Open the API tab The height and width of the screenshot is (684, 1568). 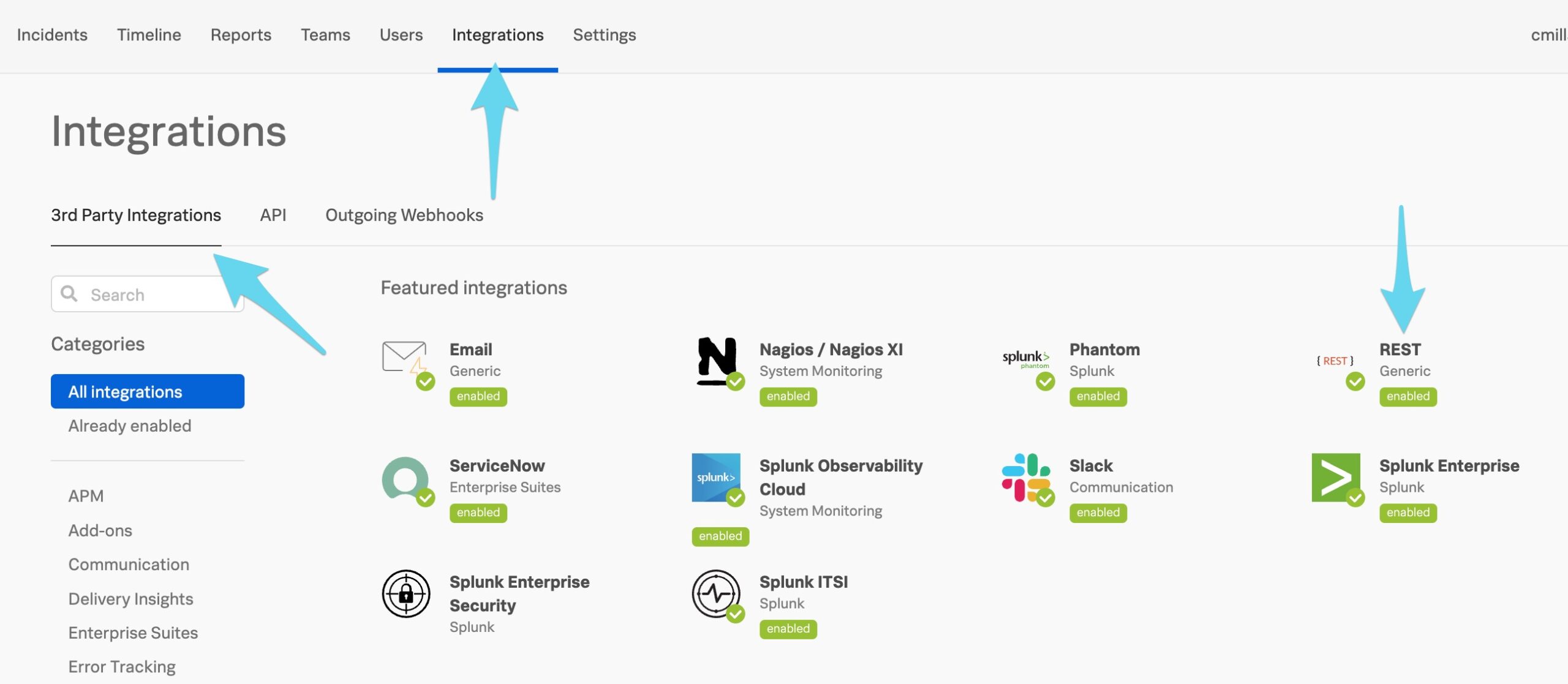point(273,214)
